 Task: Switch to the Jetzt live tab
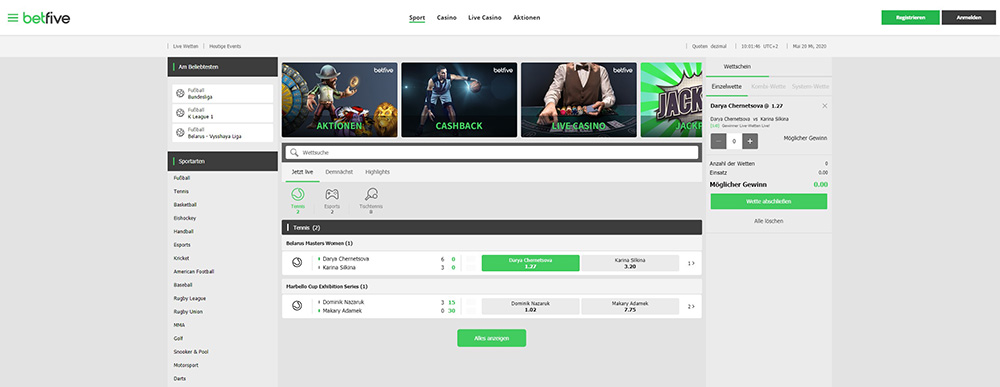(302, 172)
